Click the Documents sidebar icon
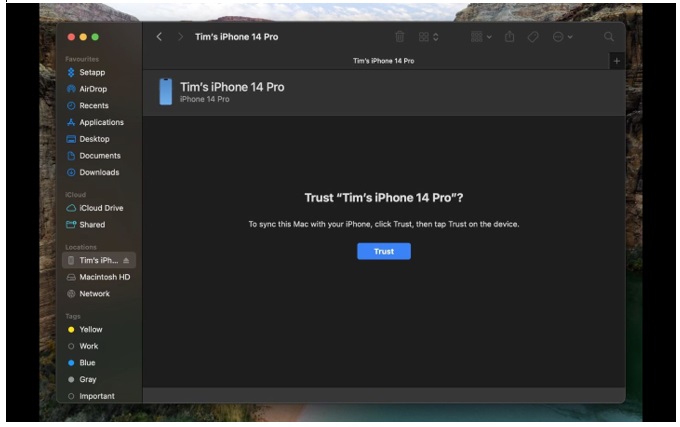 tap(71, 156)
